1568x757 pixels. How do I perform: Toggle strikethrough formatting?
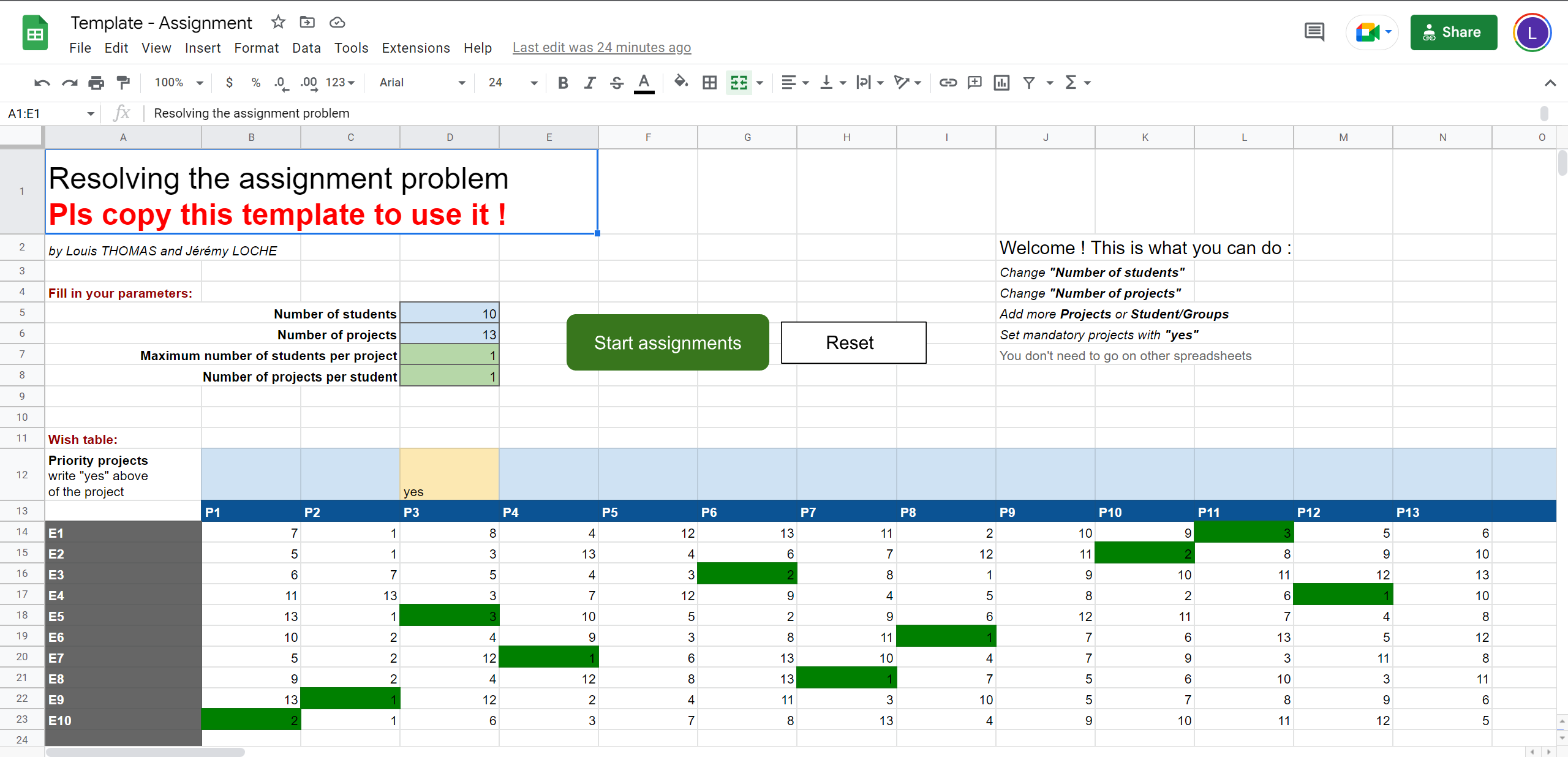tap(616, 83)
